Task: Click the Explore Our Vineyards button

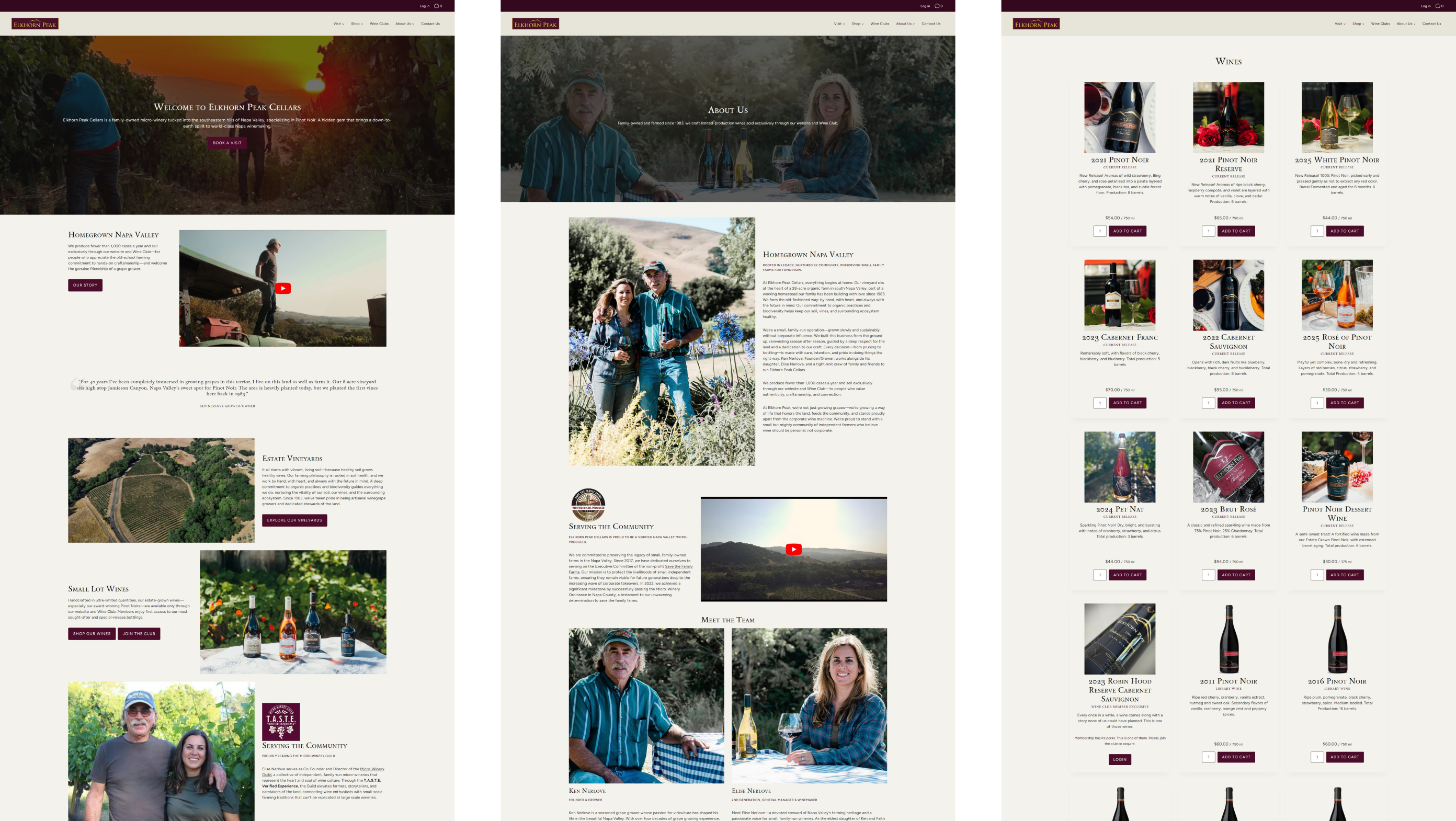Action: [x=294, y=520]
